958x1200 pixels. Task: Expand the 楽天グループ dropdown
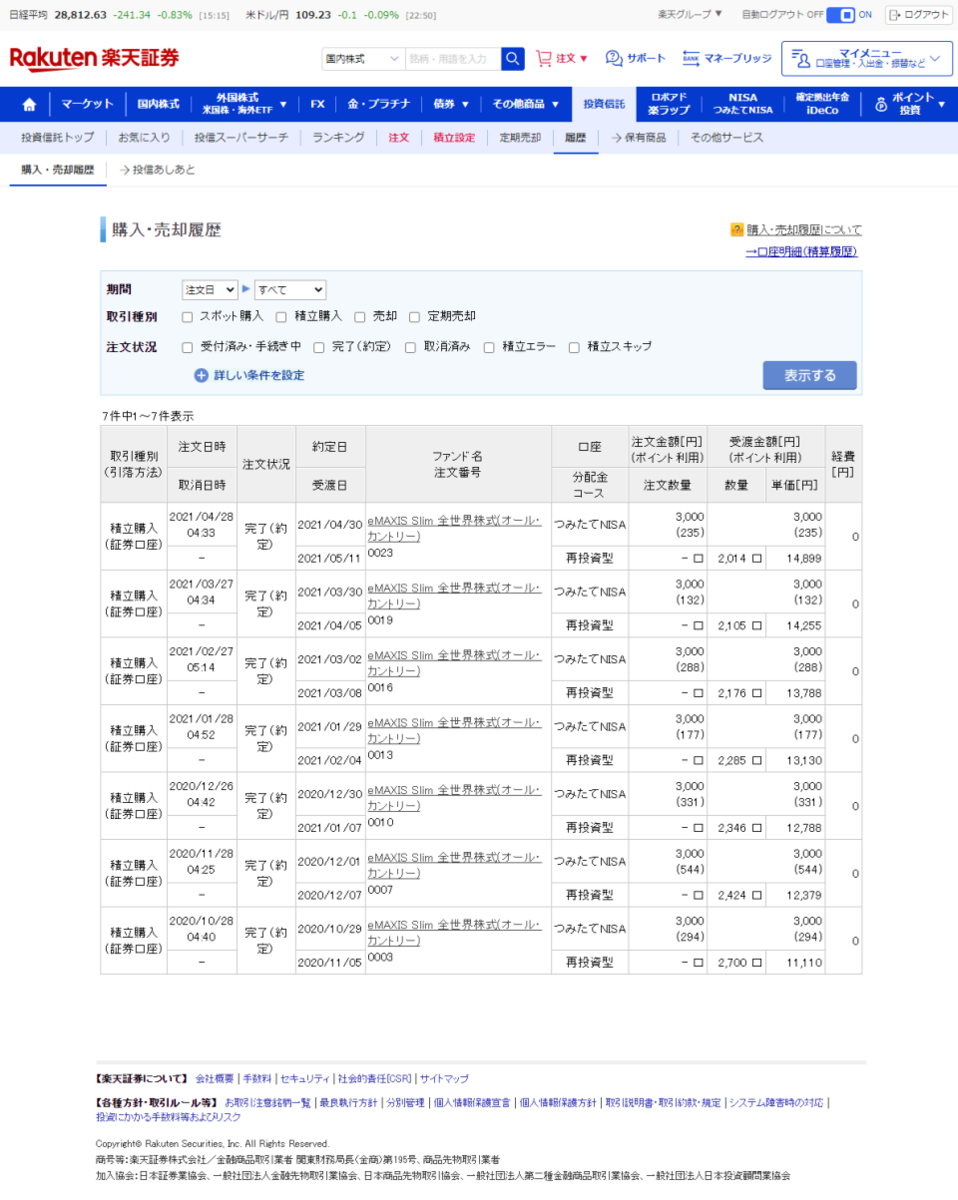690,15
